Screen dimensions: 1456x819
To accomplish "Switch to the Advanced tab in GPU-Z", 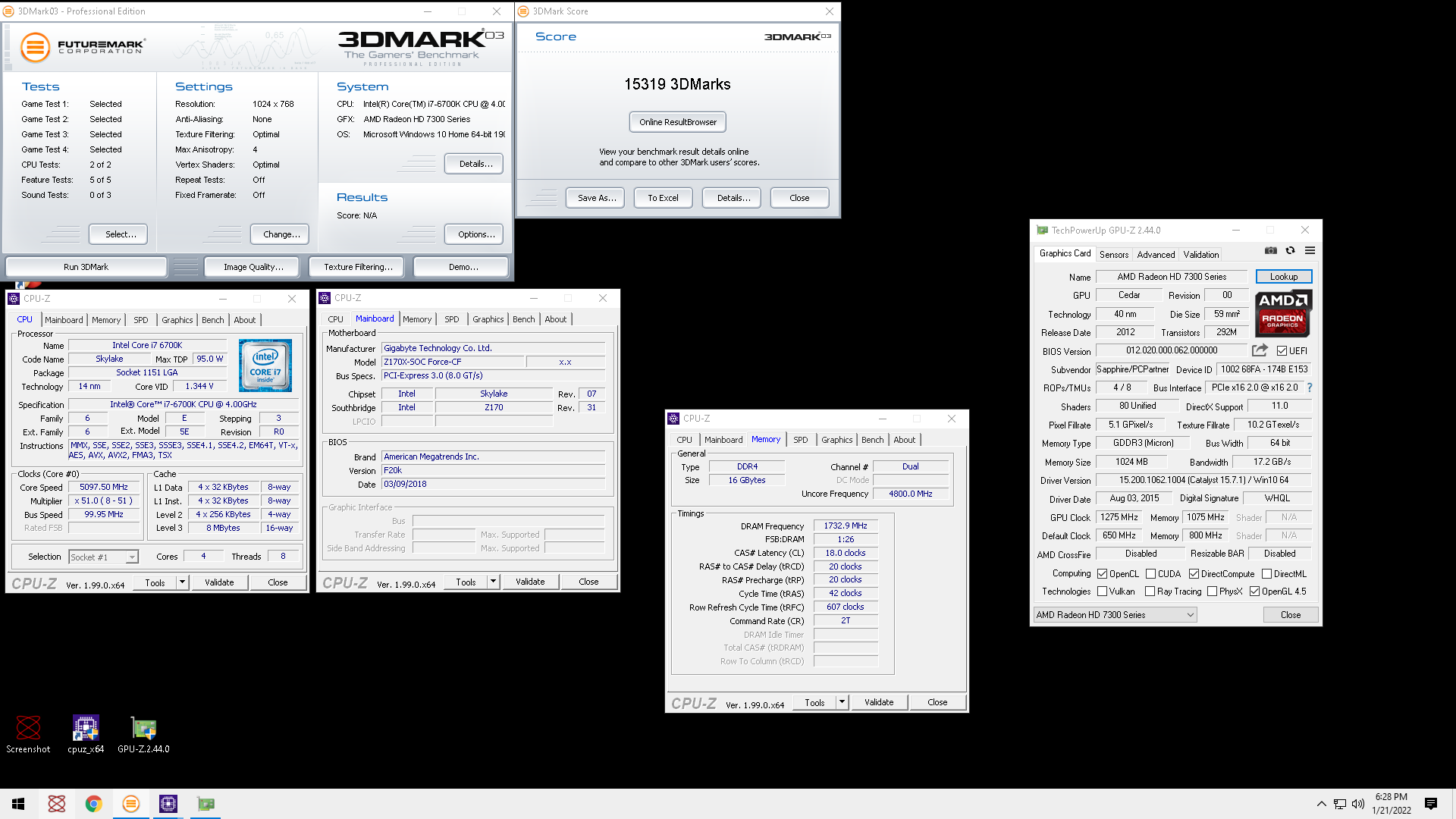I will coord(1156,255).
